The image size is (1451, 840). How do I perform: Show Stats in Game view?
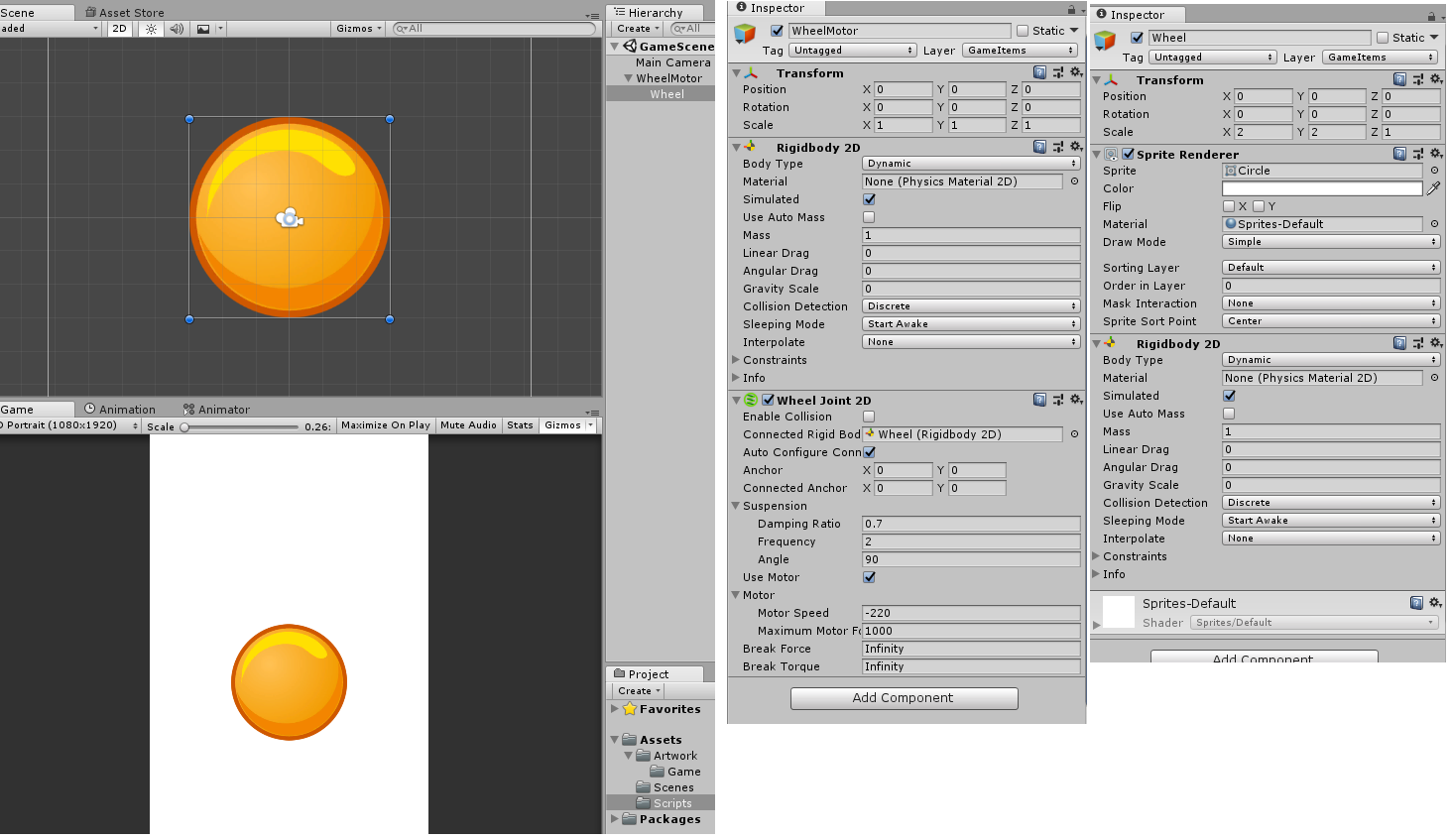click(520, 425)
